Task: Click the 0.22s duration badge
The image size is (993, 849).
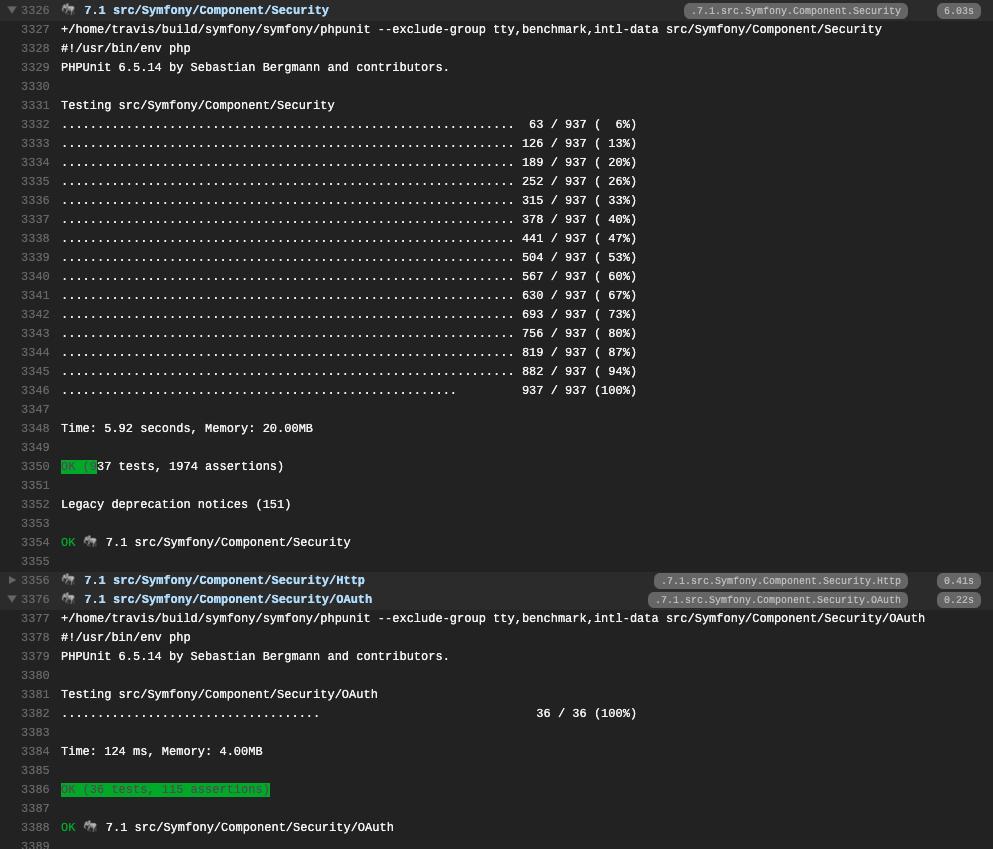Action: tap(959, 600)
